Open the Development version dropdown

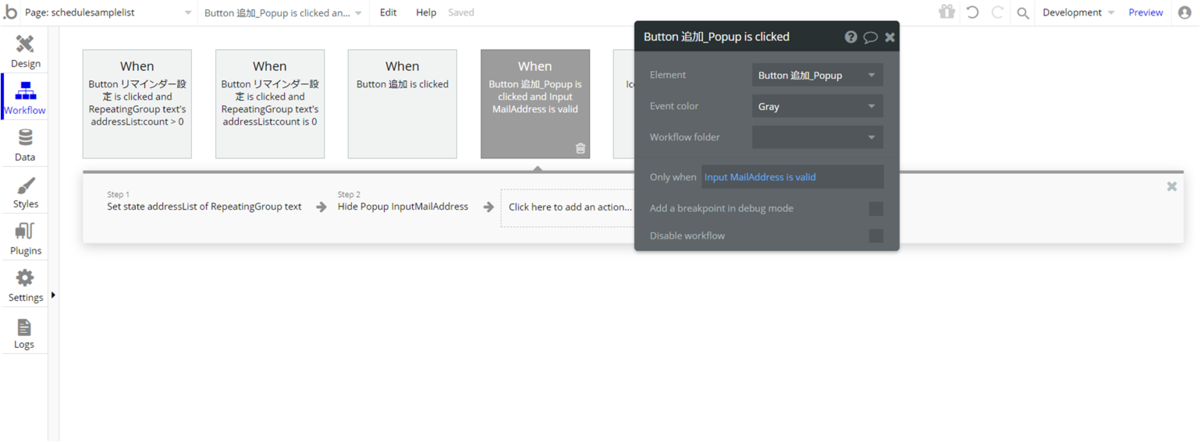(1078, 12)
